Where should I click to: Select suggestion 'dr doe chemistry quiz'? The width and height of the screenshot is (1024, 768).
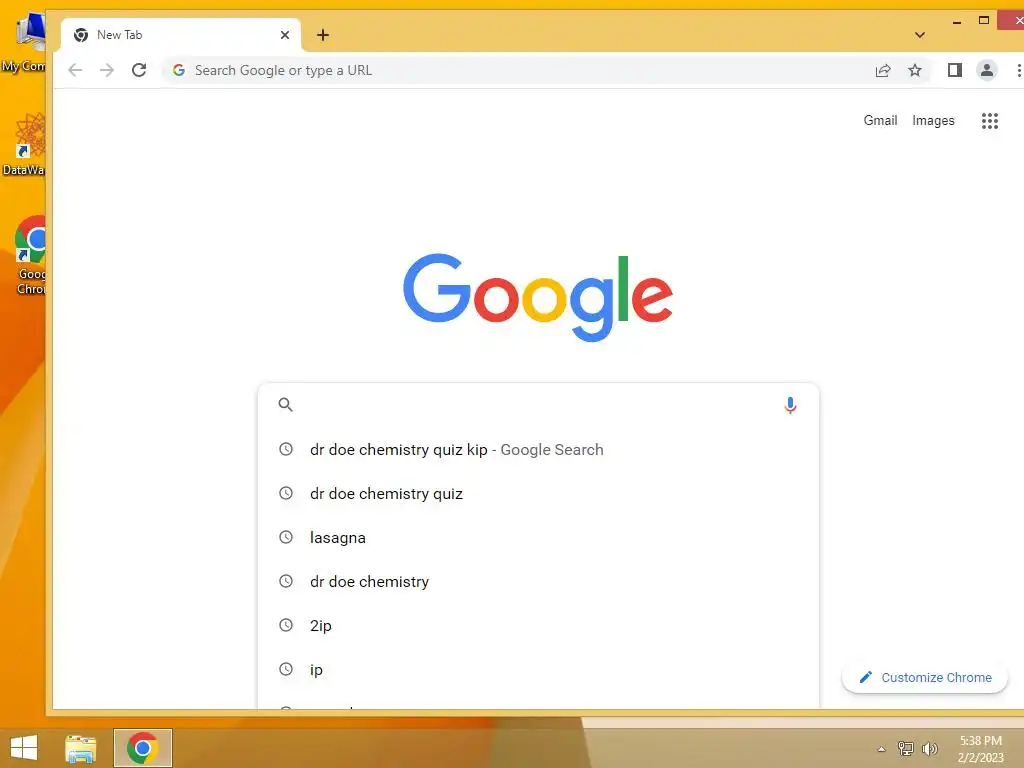(x=538, y=493)
